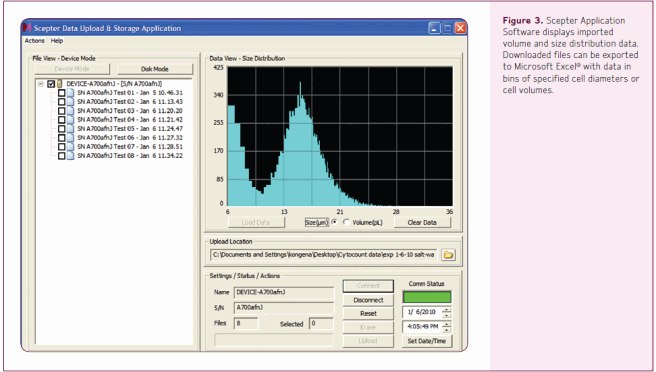This screenshot has height=372, width=656.
Task: Click the Scepter app title bar icon
Action: [x=27, y=28]
